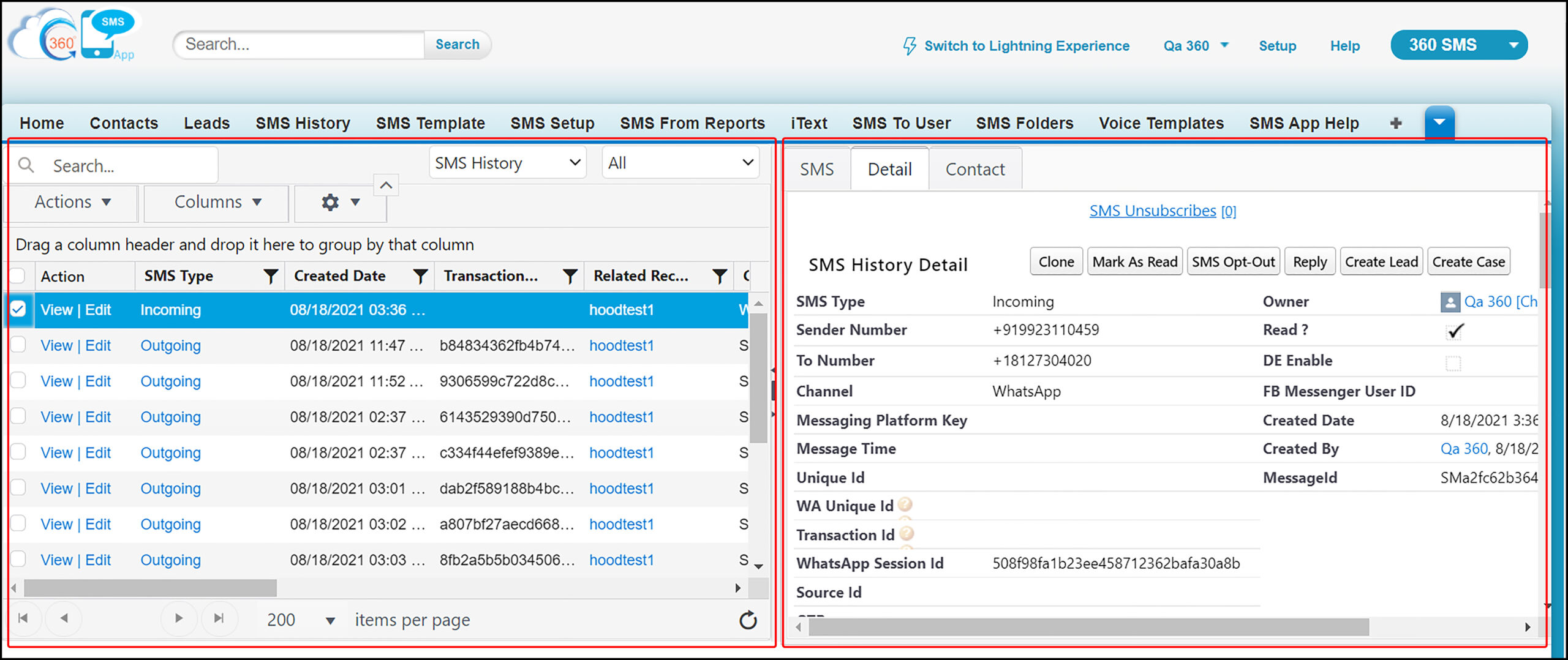Open the Qa 360 user menu
The width and height of the screenshot is (1568, 660).
(1196, 46)
